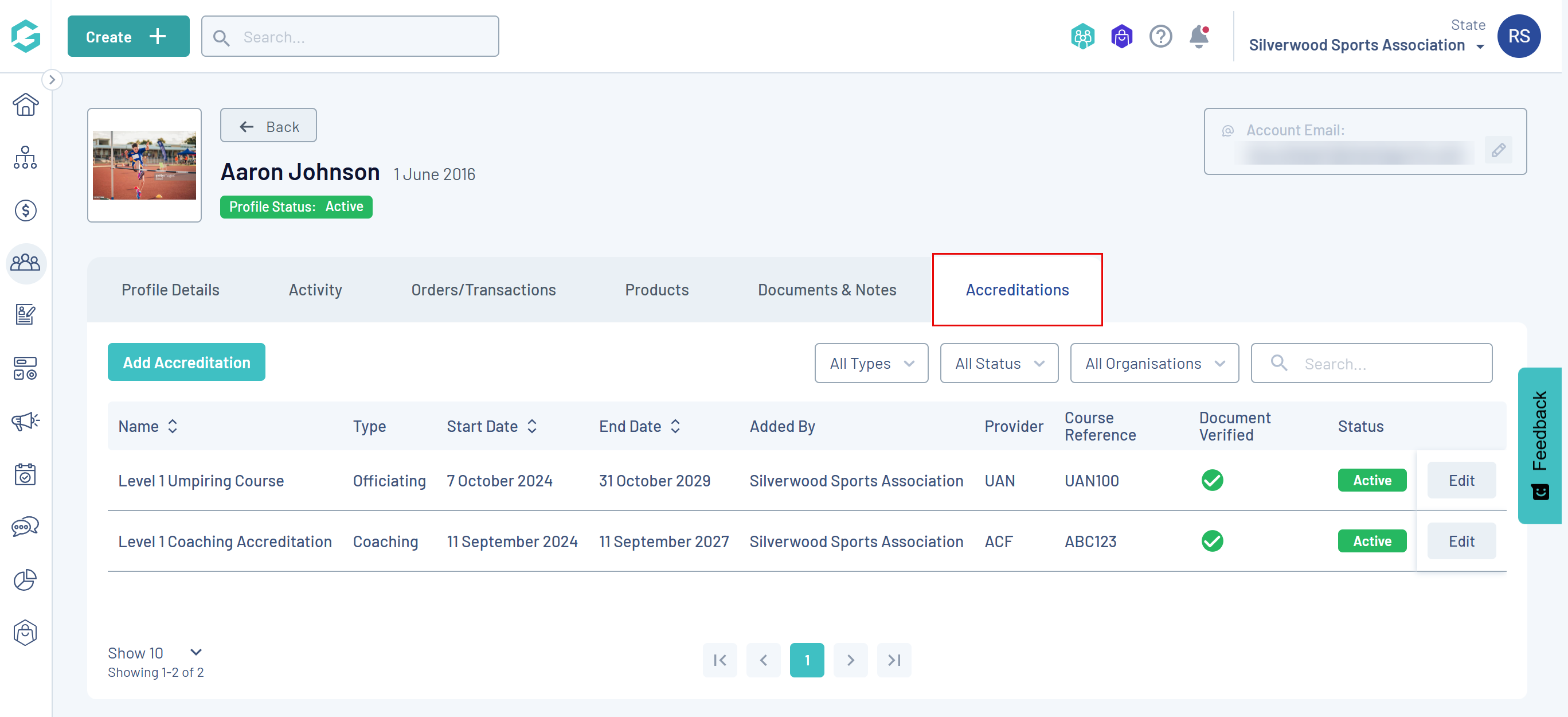Sort the table by End Date
This screenshot has width=1568, height=717.
[675, 426]
